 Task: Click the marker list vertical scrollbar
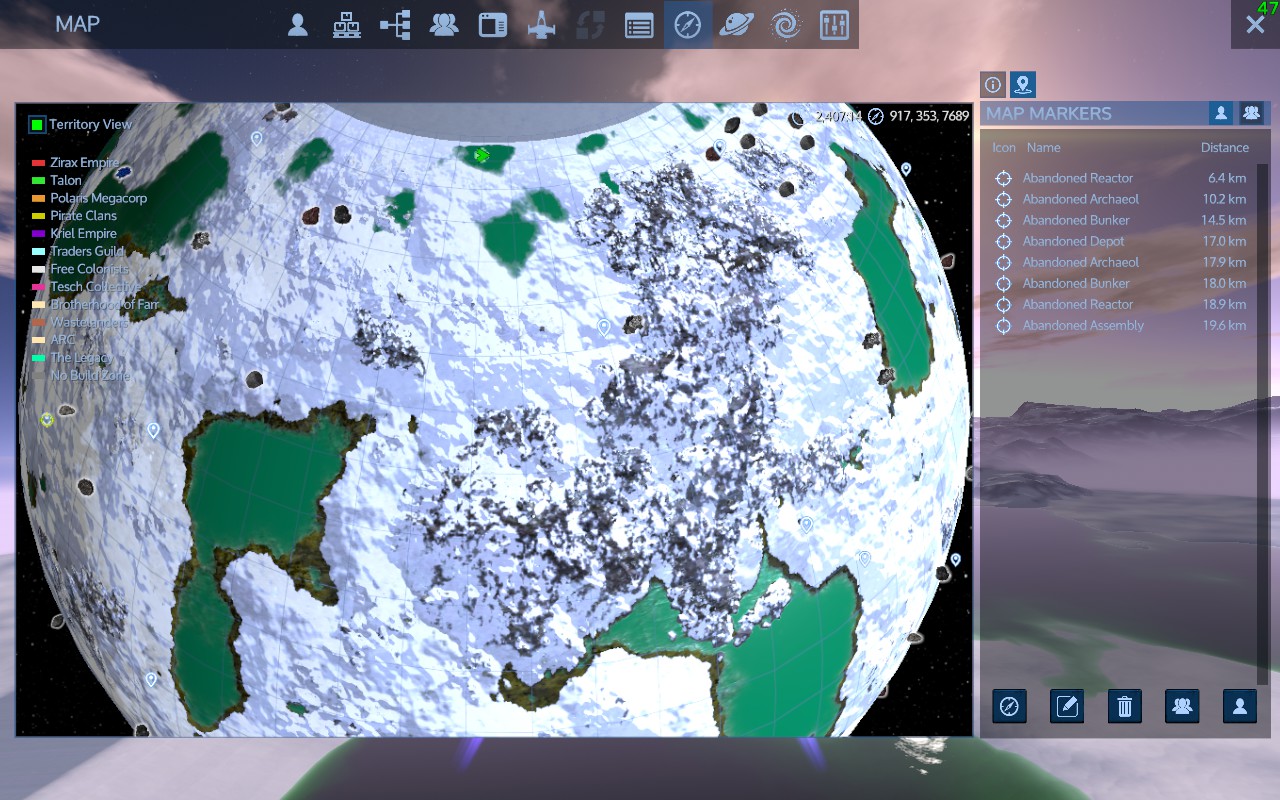[1262, 425]
